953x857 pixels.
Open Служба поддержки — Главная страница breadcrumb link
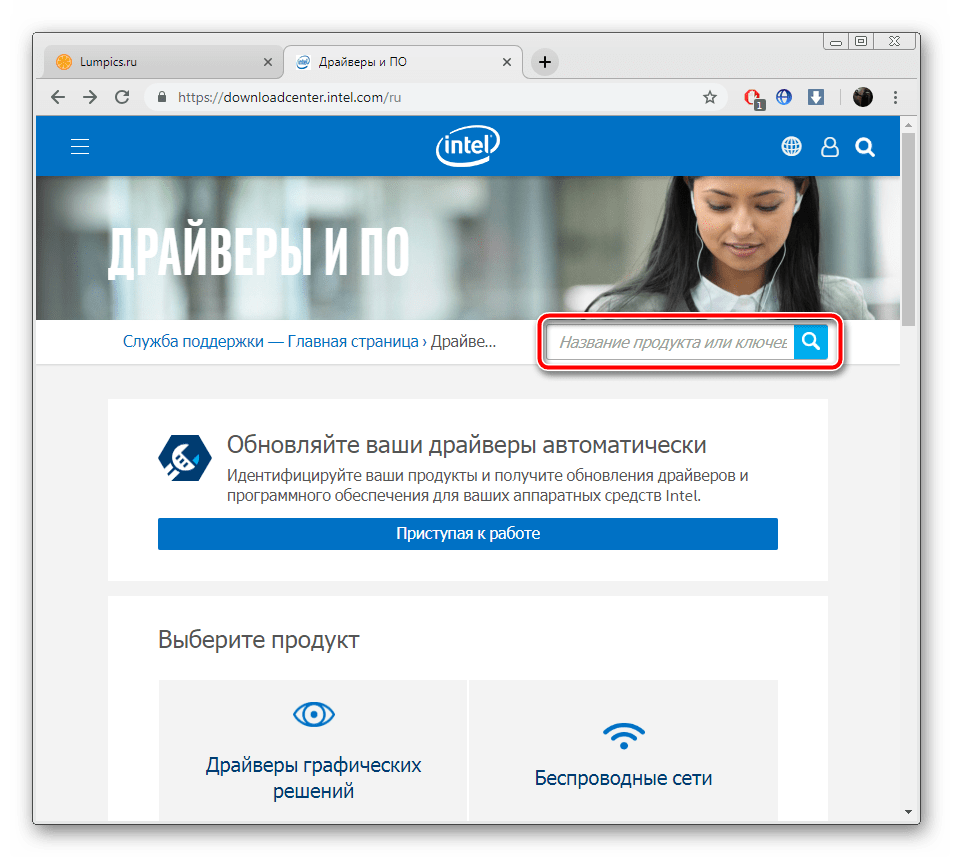click(270, 341)
